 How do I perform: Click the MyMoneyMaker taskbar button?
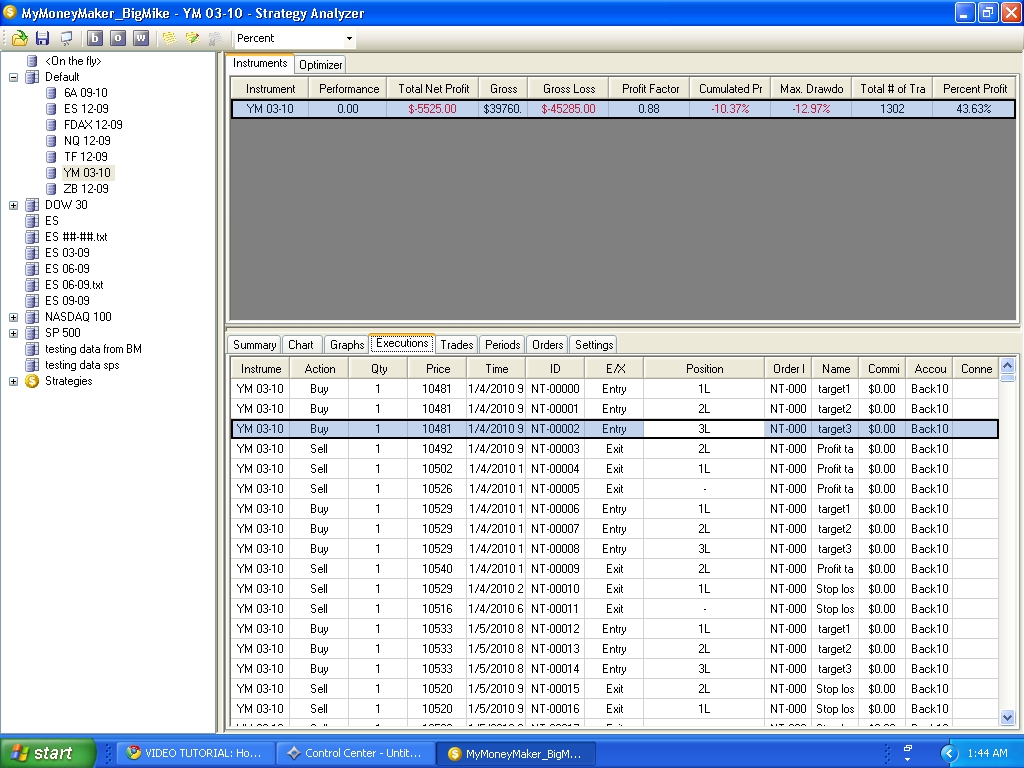click(516, 753)
